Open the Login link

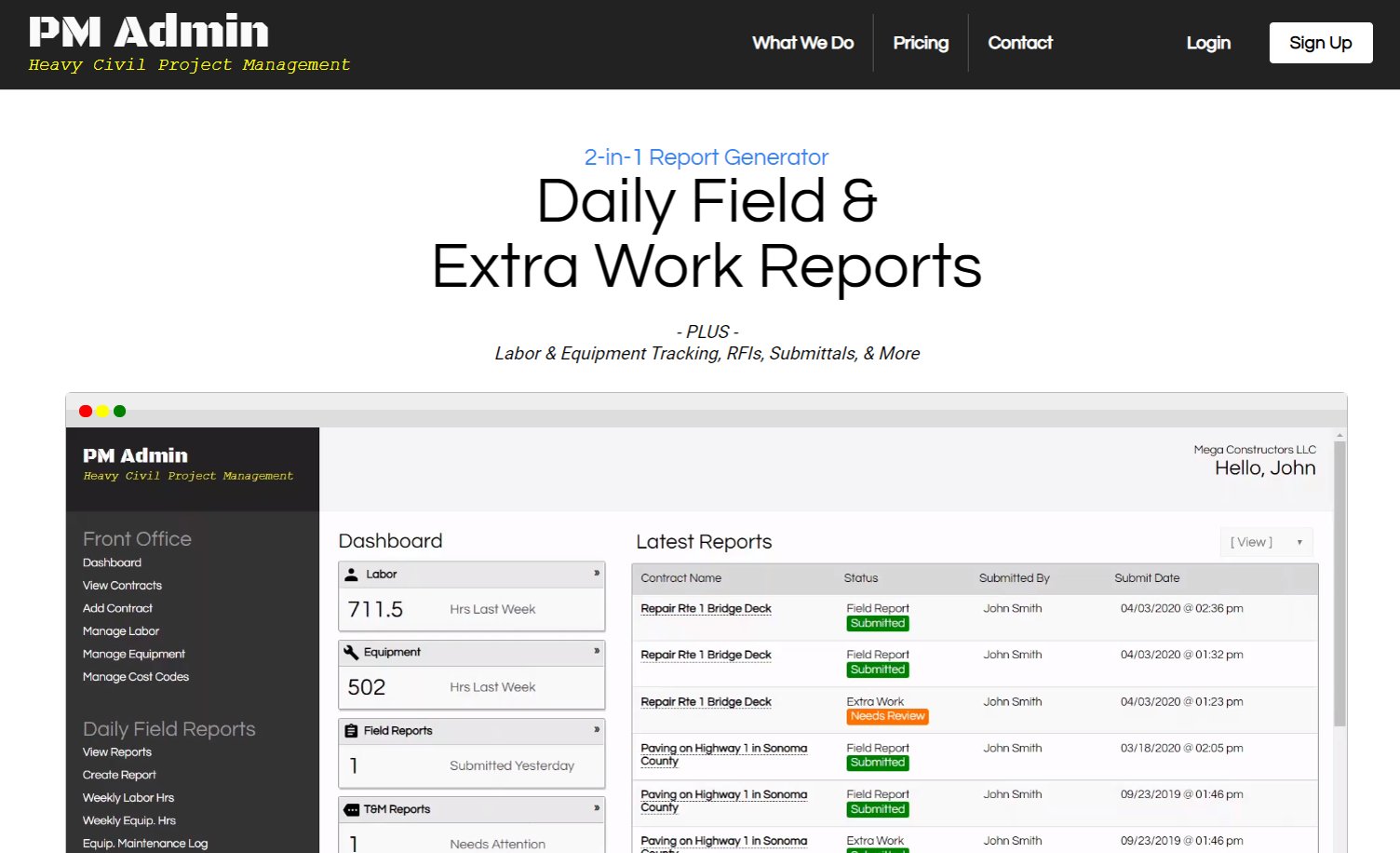(1207, 43)
